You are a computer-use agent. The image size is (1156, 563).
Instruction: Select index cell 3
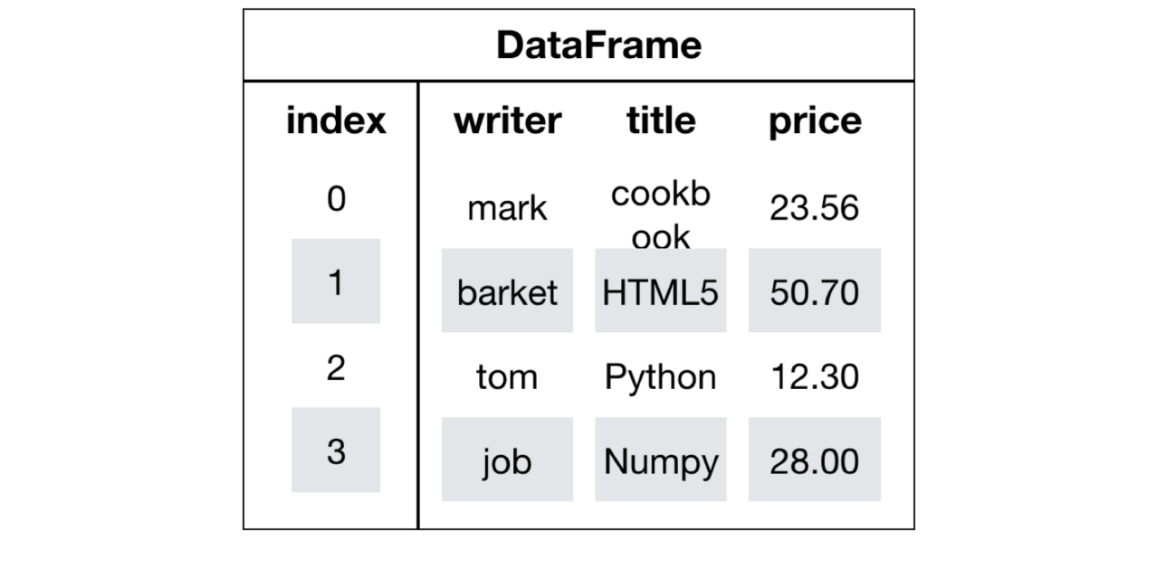336,451
